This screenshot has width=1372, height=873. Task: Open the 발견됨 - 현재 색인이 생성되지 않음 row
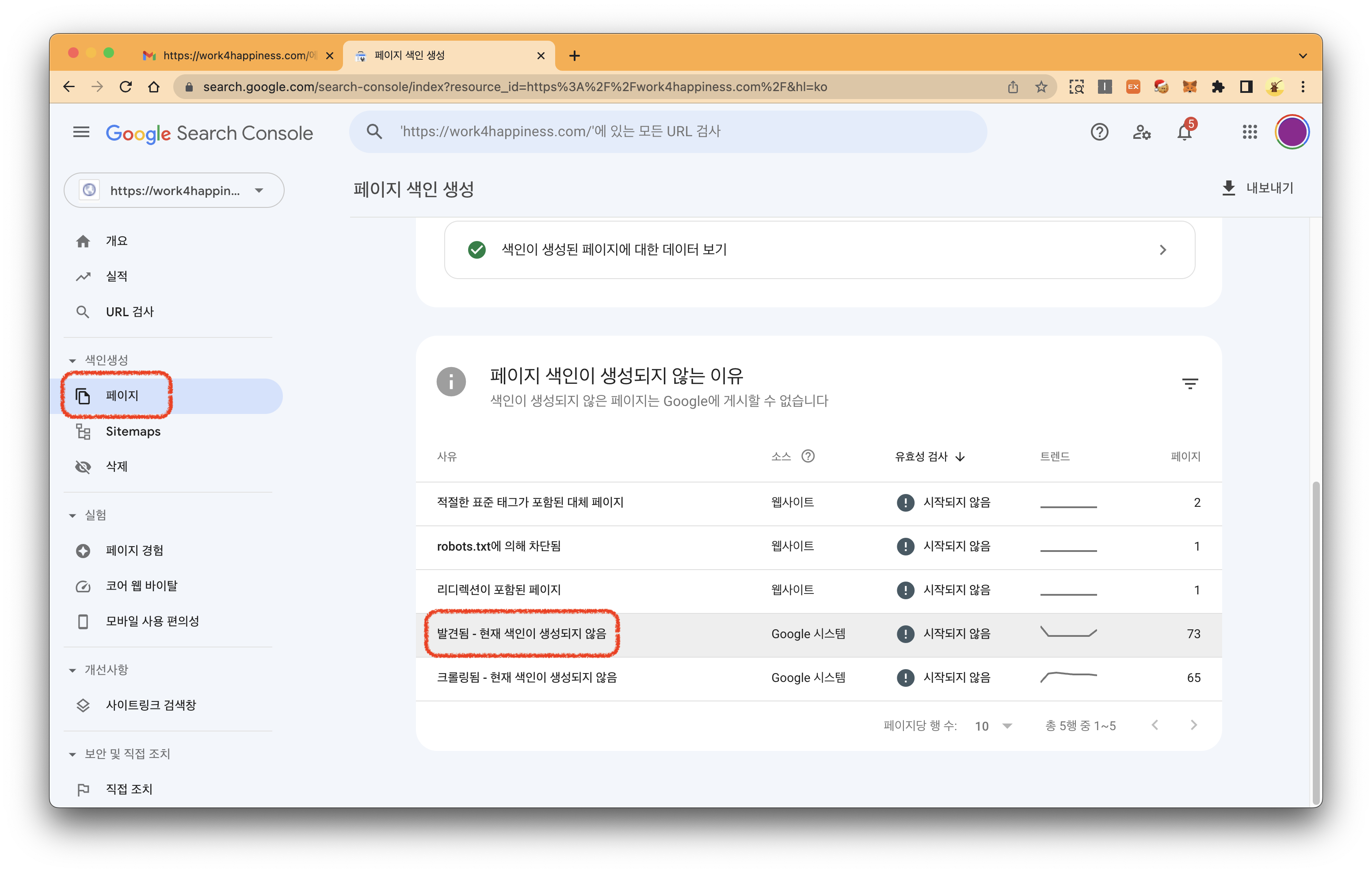[x=521, y=633]
